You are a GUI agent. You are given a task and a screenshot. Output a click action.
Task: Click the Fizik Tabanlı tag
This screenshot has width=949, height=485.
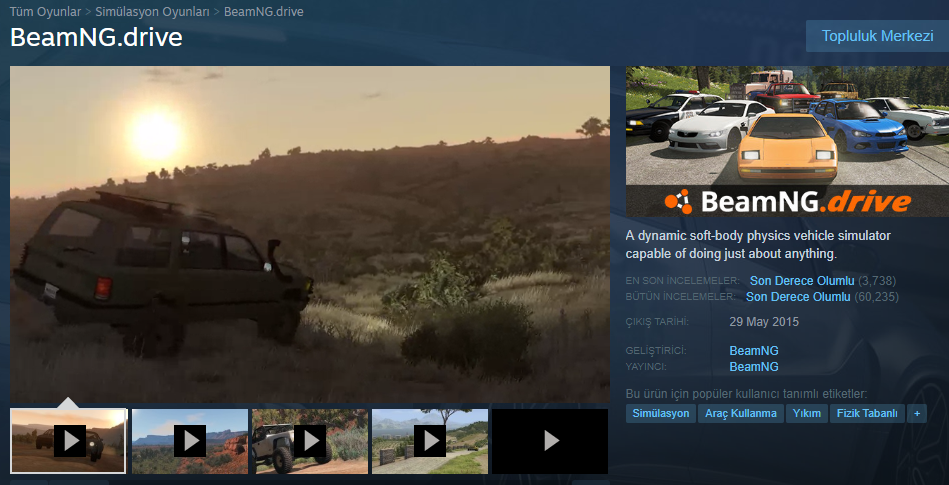867,414
